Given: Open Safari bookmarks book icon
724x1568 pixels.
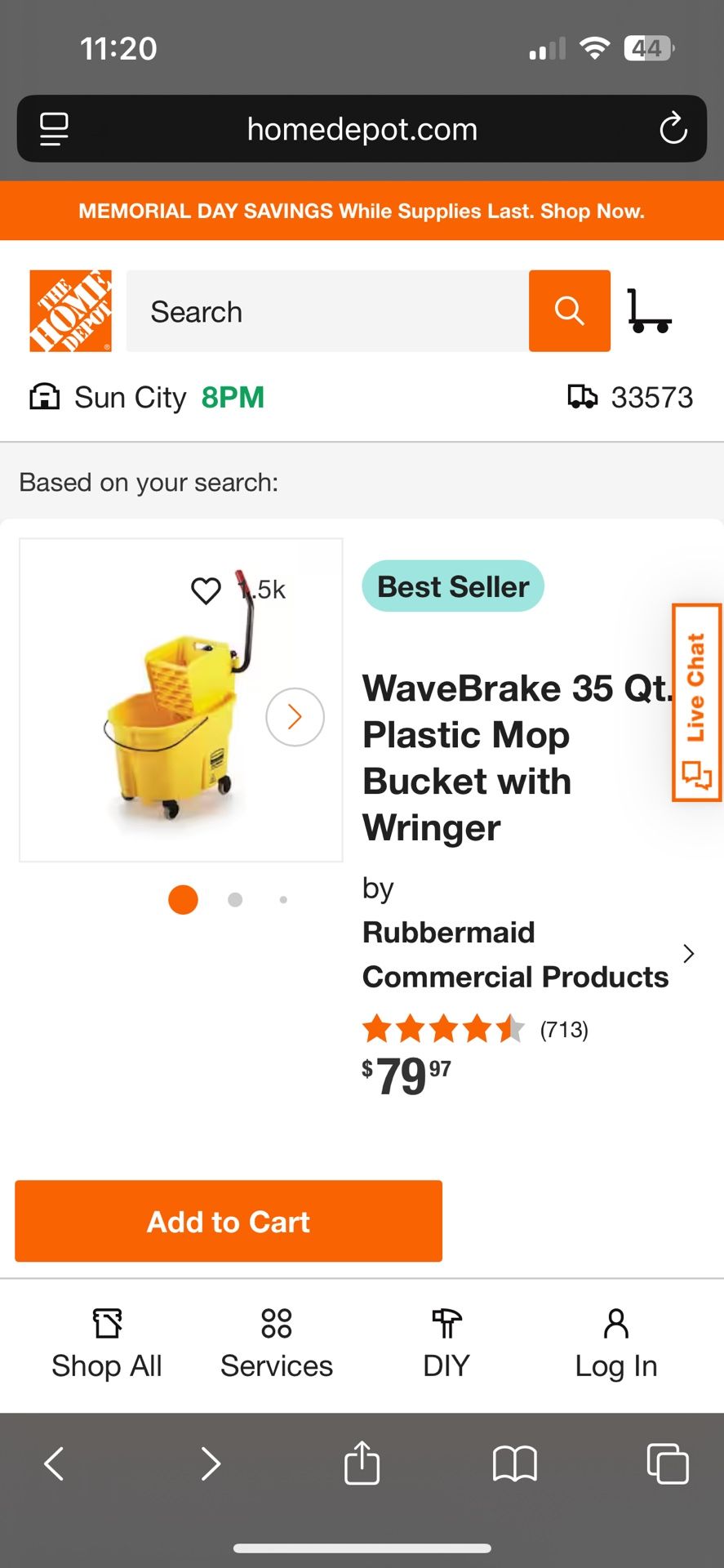Looking at the screenshot, I should 514,1463.
